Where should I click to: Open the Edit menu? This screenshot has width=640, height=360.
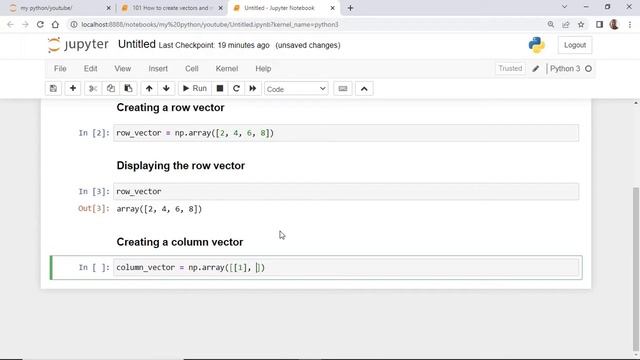(x=90, y=69)
